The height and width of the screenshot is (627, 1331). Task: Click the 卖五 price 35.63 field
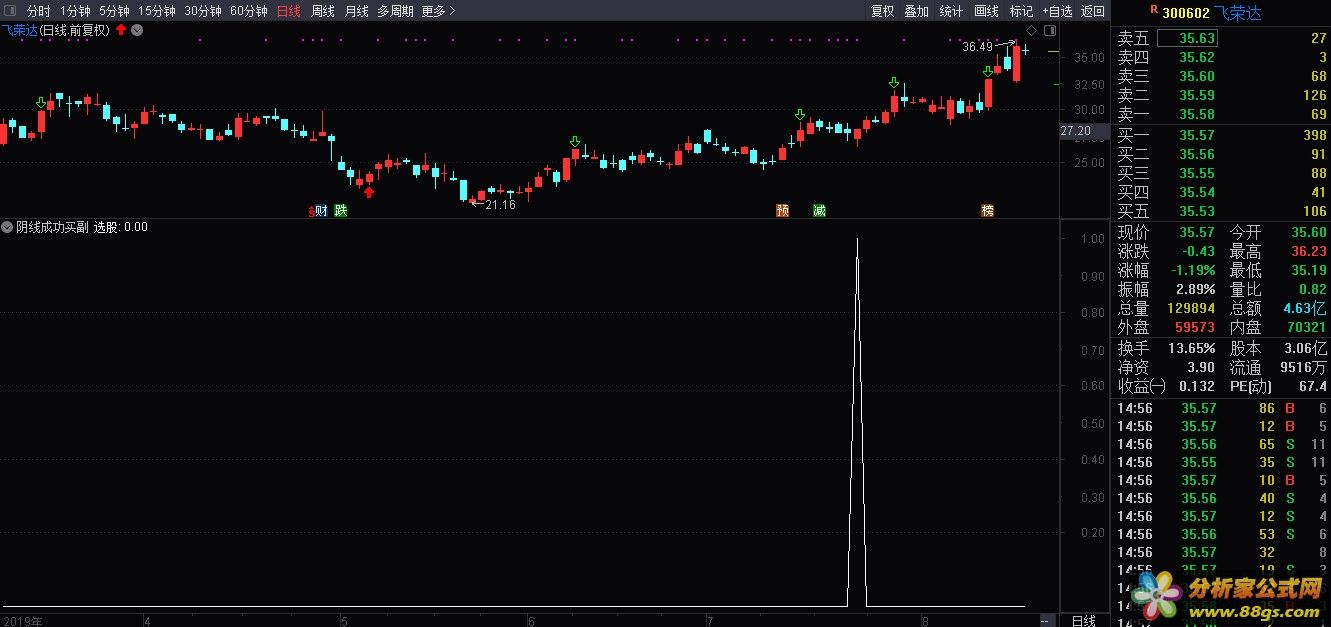[1187, 38]
